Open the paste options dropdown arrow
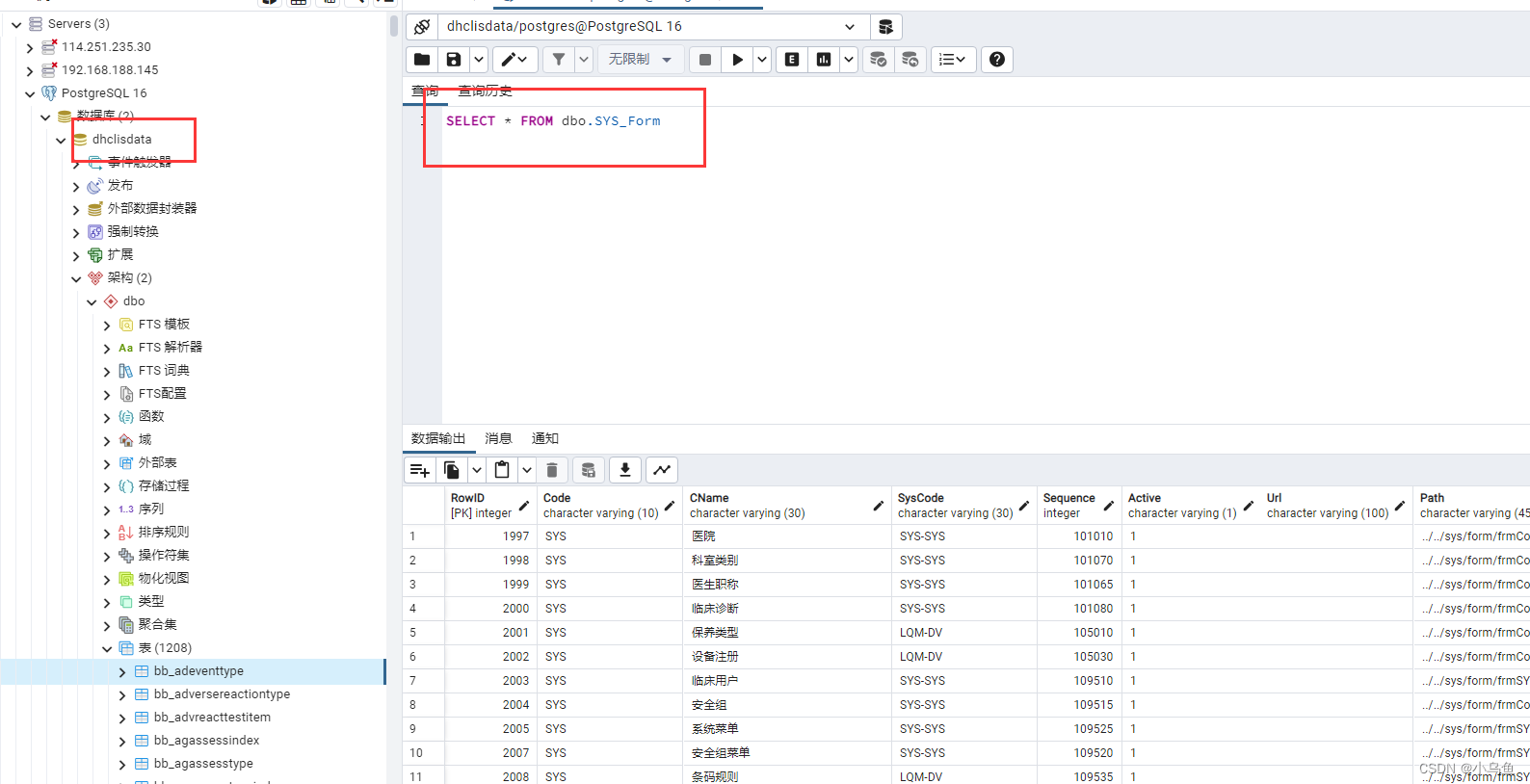1530x784 pixels. coord(527,470)
